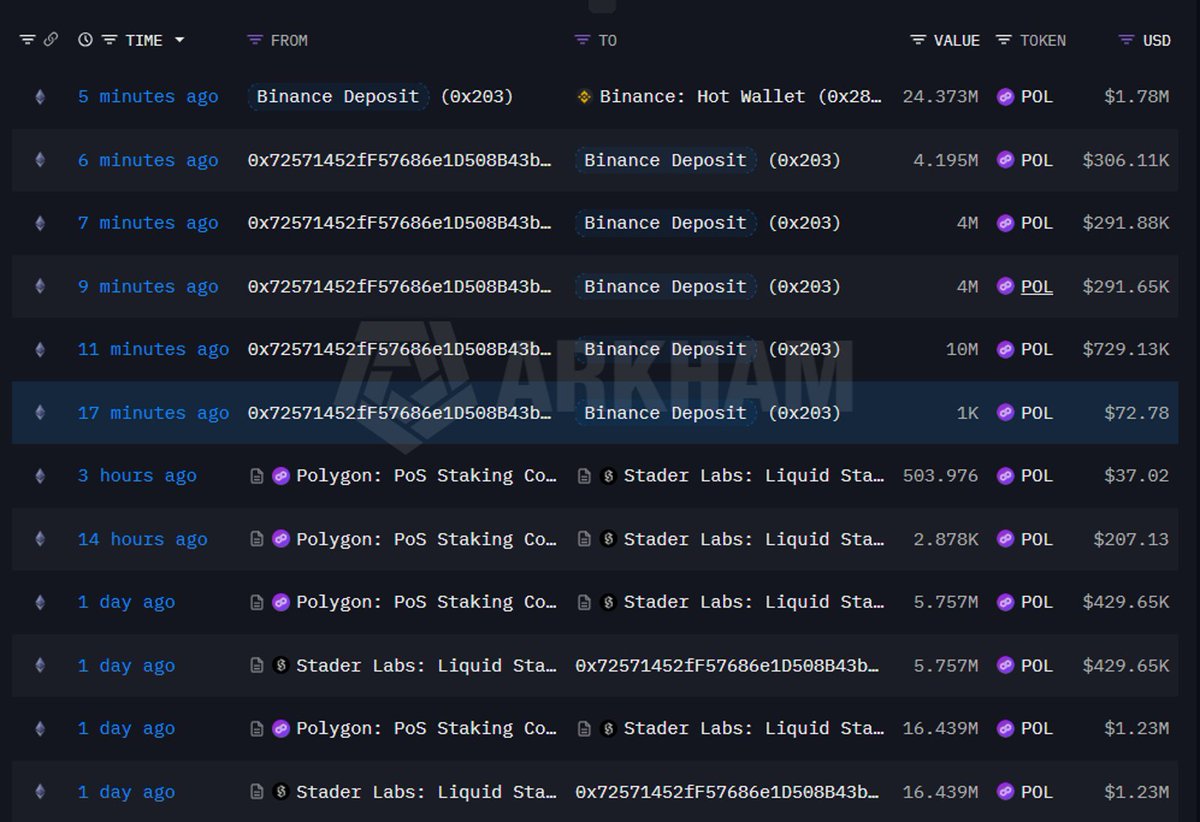The width and height of the screenshot is (1200, 822).
Task: Click Binance logo beside Hot Wallet
Action: click(x=585, y=97)
